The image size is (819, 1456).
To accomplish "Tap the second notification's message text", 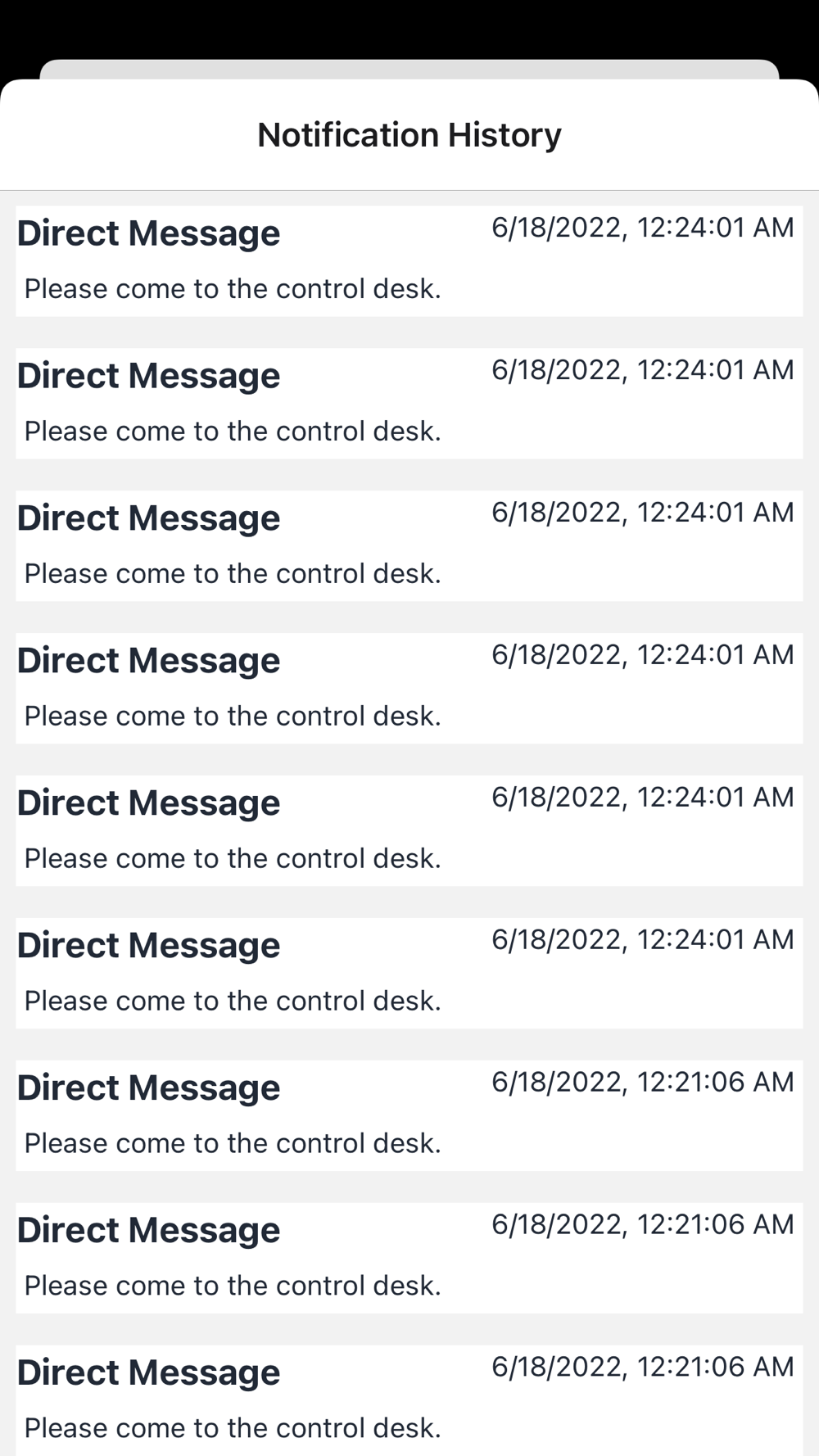I will tap(233, 432).
